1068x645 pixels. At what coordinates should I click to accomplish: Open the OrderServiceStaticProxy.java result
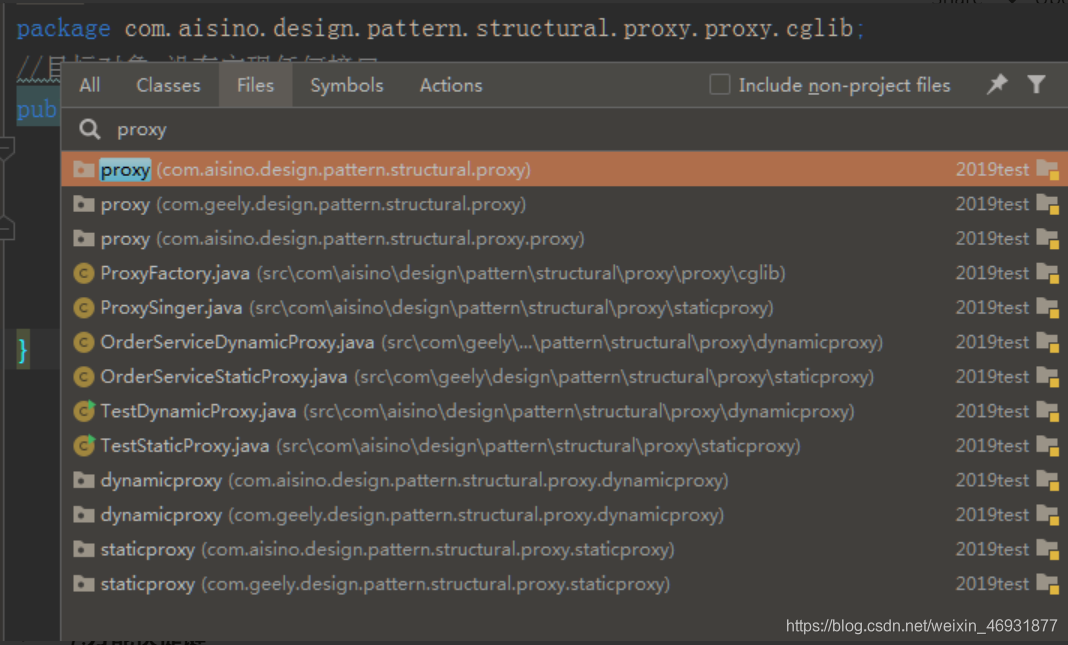tap(565, 377)
